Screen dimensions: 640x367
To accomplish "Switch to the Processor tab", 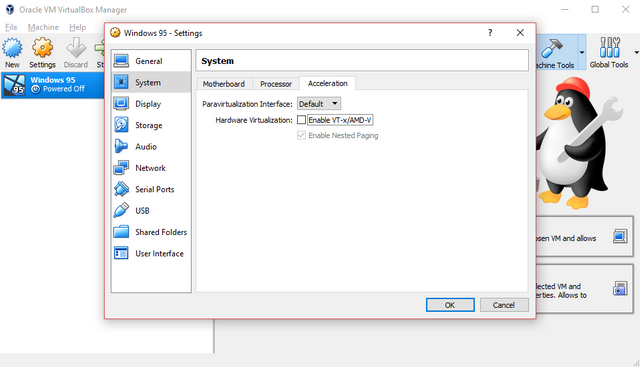I will tap(276, 84).
